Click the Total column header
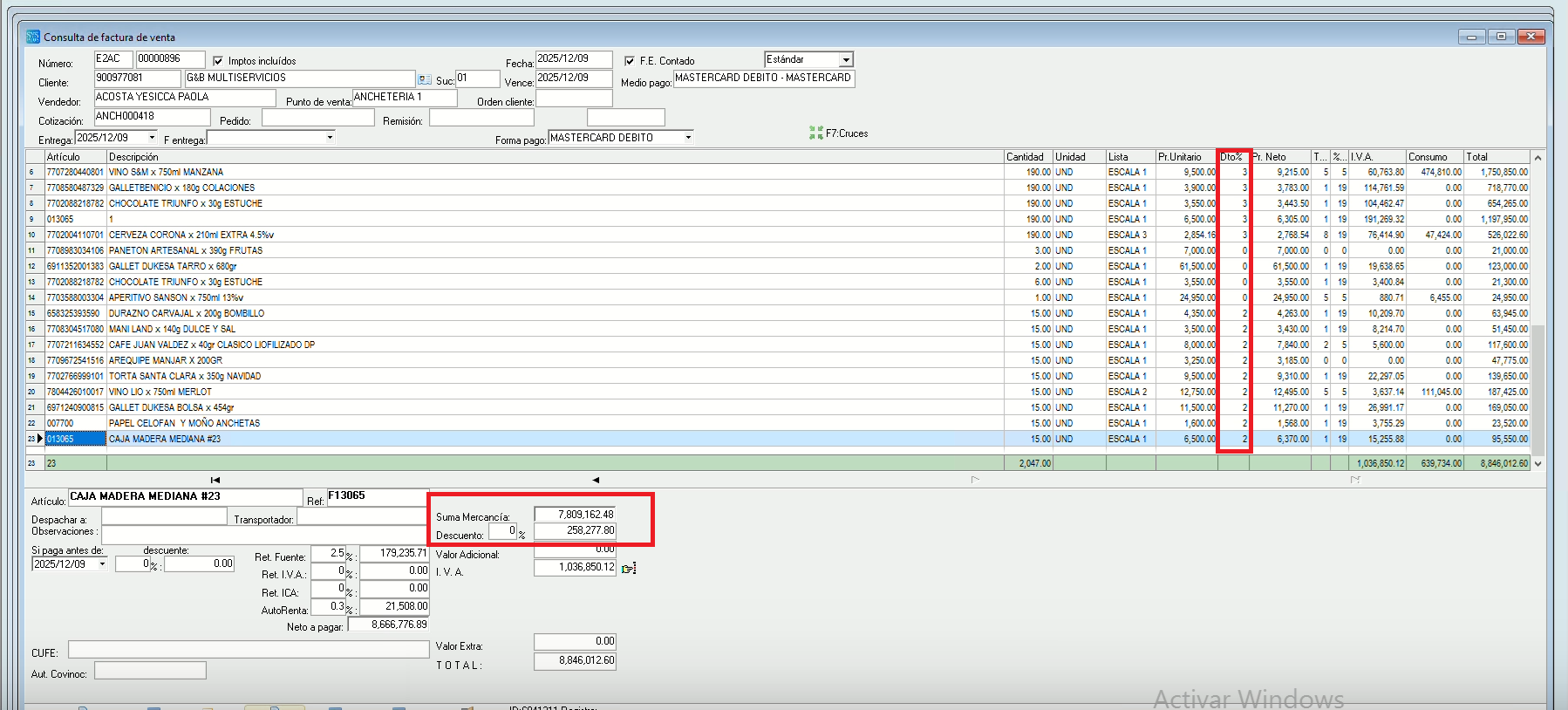The image size is (1568, 710). pyautogui.click(x=1496, y=157)
